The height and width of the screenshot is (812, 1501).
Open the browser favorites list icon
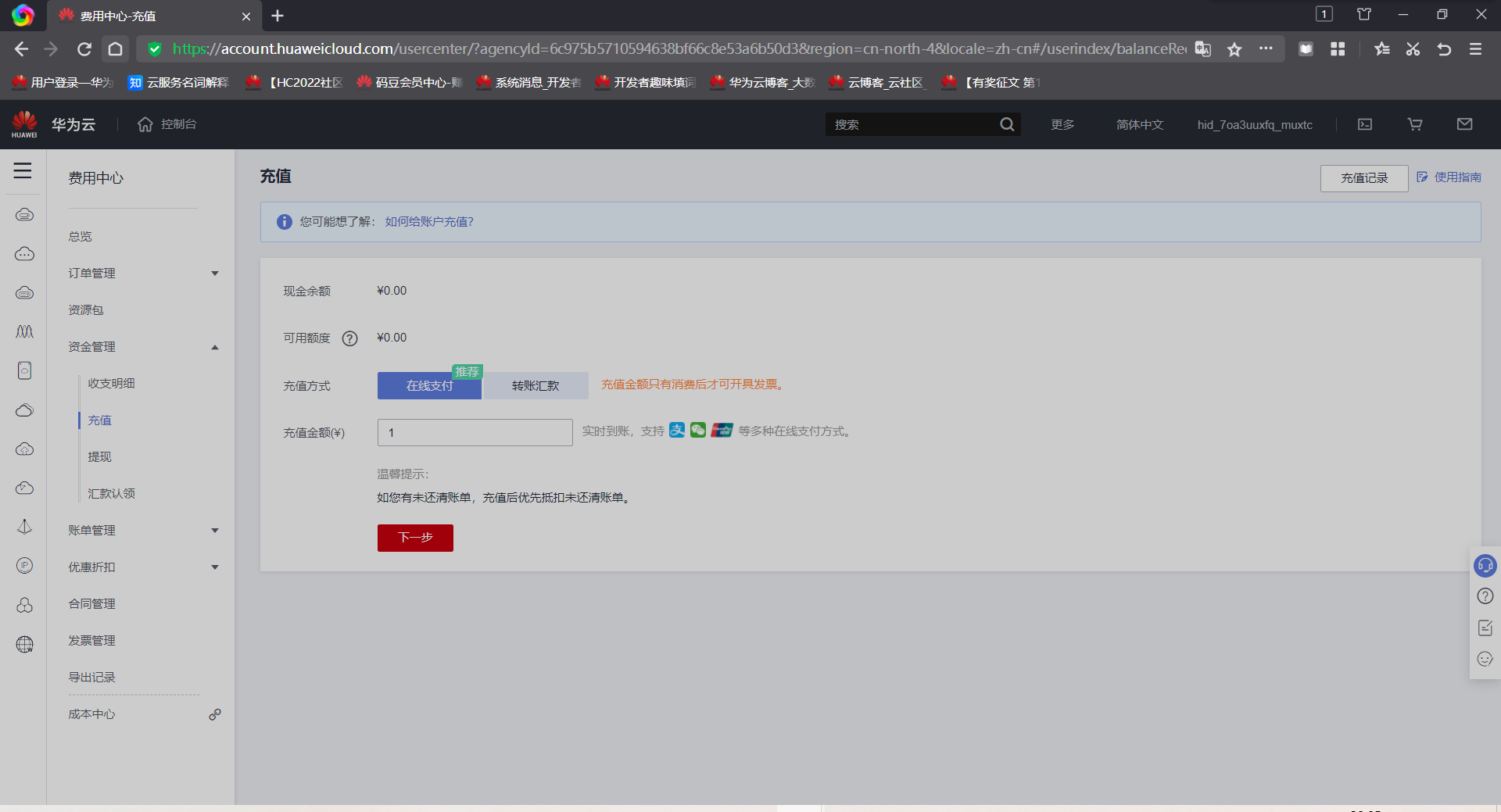click(x=1382, y=49)
